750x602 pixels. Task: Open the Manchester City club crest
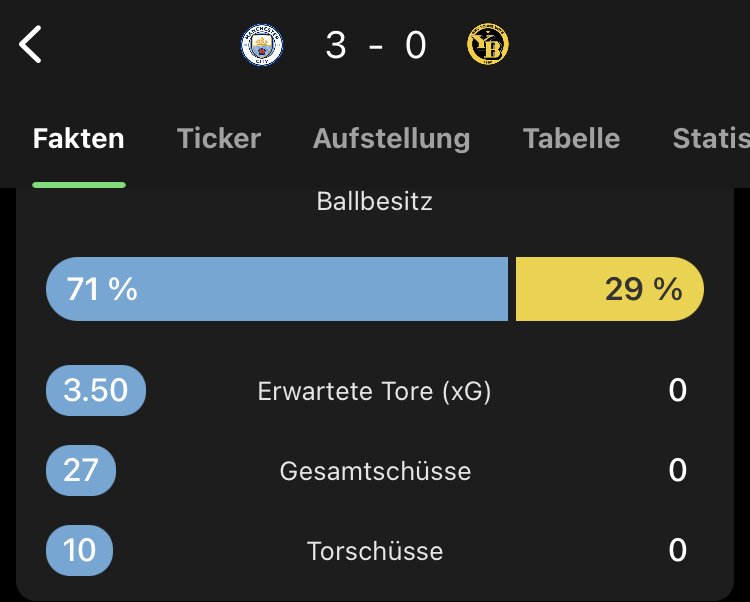[x=262, y=46]
